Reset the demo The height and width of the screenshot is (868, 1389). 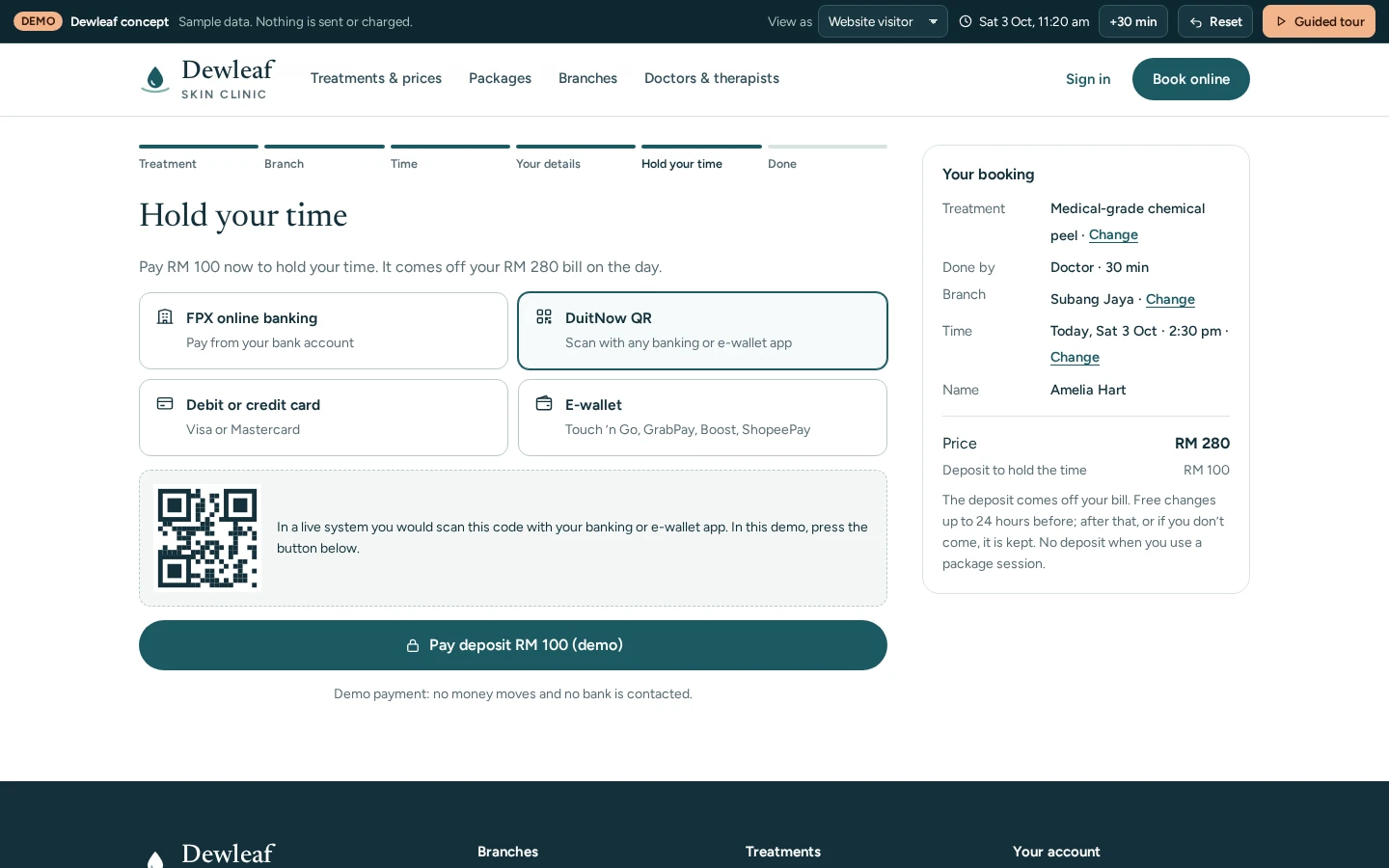[1215, 21]
